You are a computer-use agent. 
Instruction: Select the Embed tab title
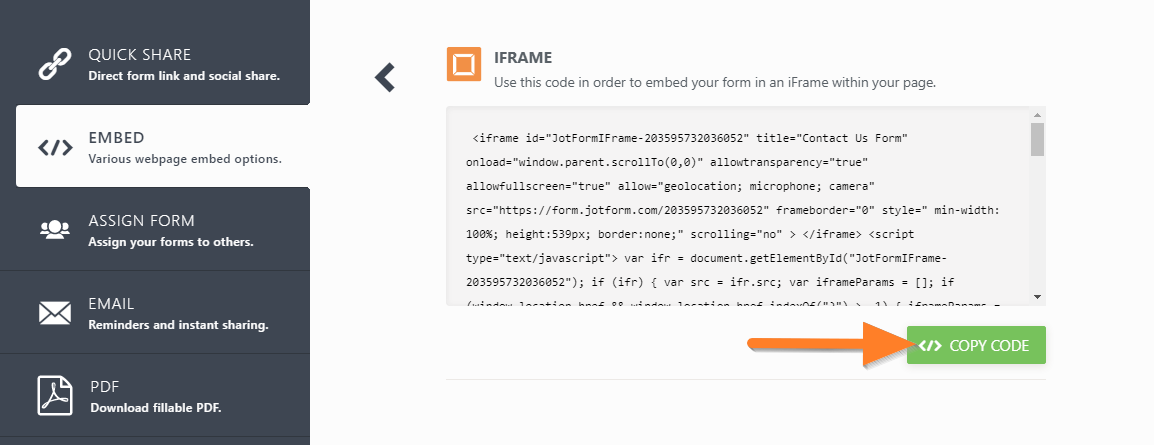coord(116,138)
